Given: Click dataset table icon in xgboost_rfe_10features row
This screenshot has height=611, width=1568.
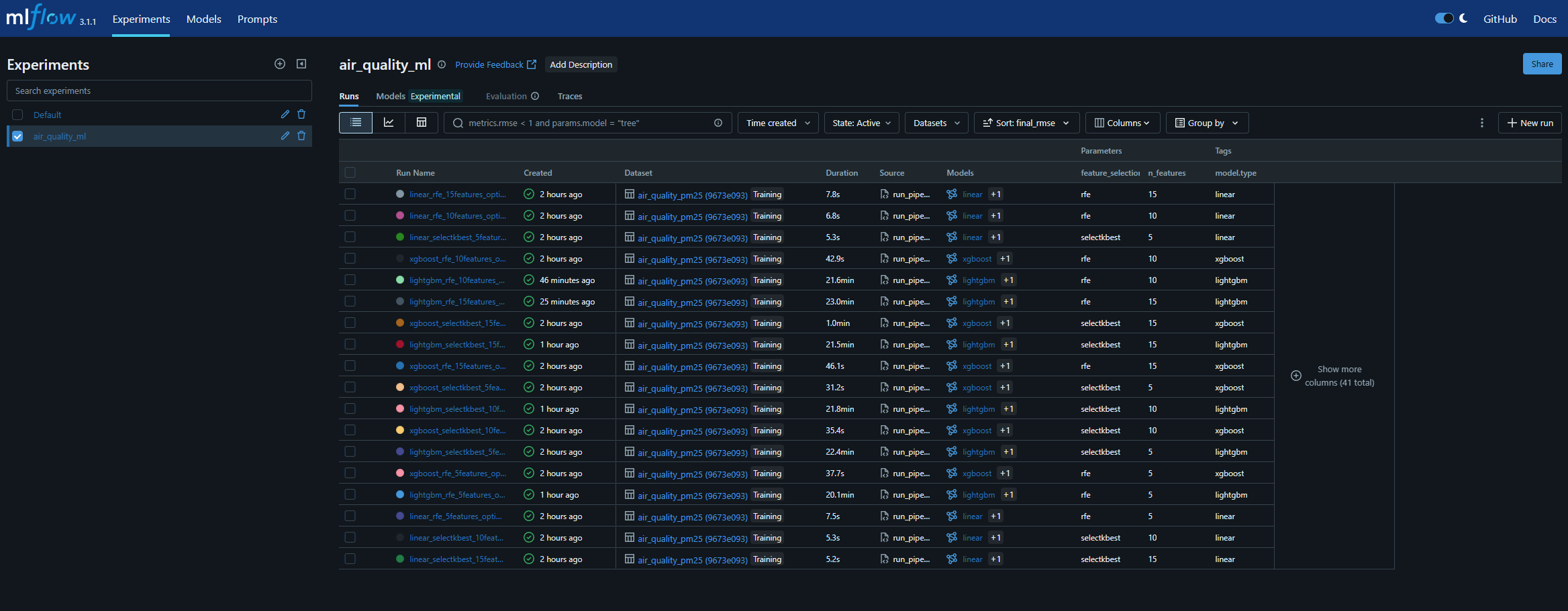Looking at the screenshot, I should pyautogui.click(x=630, y=259).
